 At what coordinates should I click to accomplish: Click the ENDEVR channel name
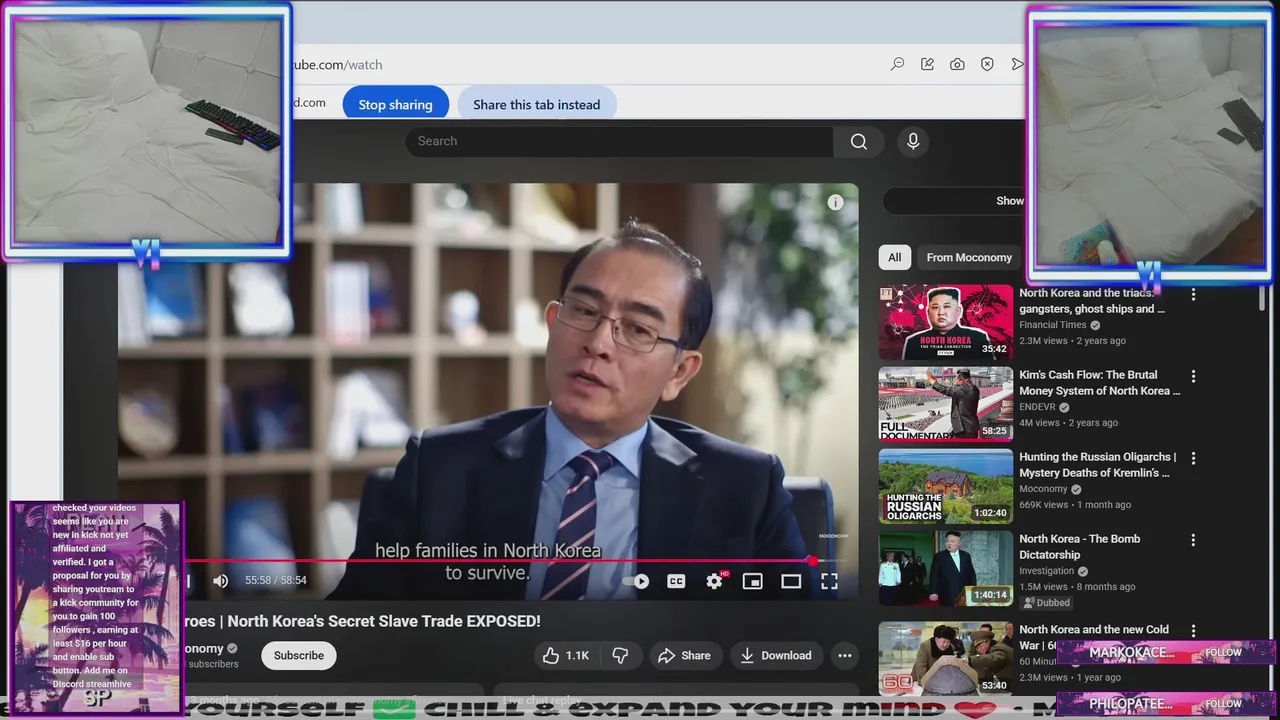(x=1037, y=407)
